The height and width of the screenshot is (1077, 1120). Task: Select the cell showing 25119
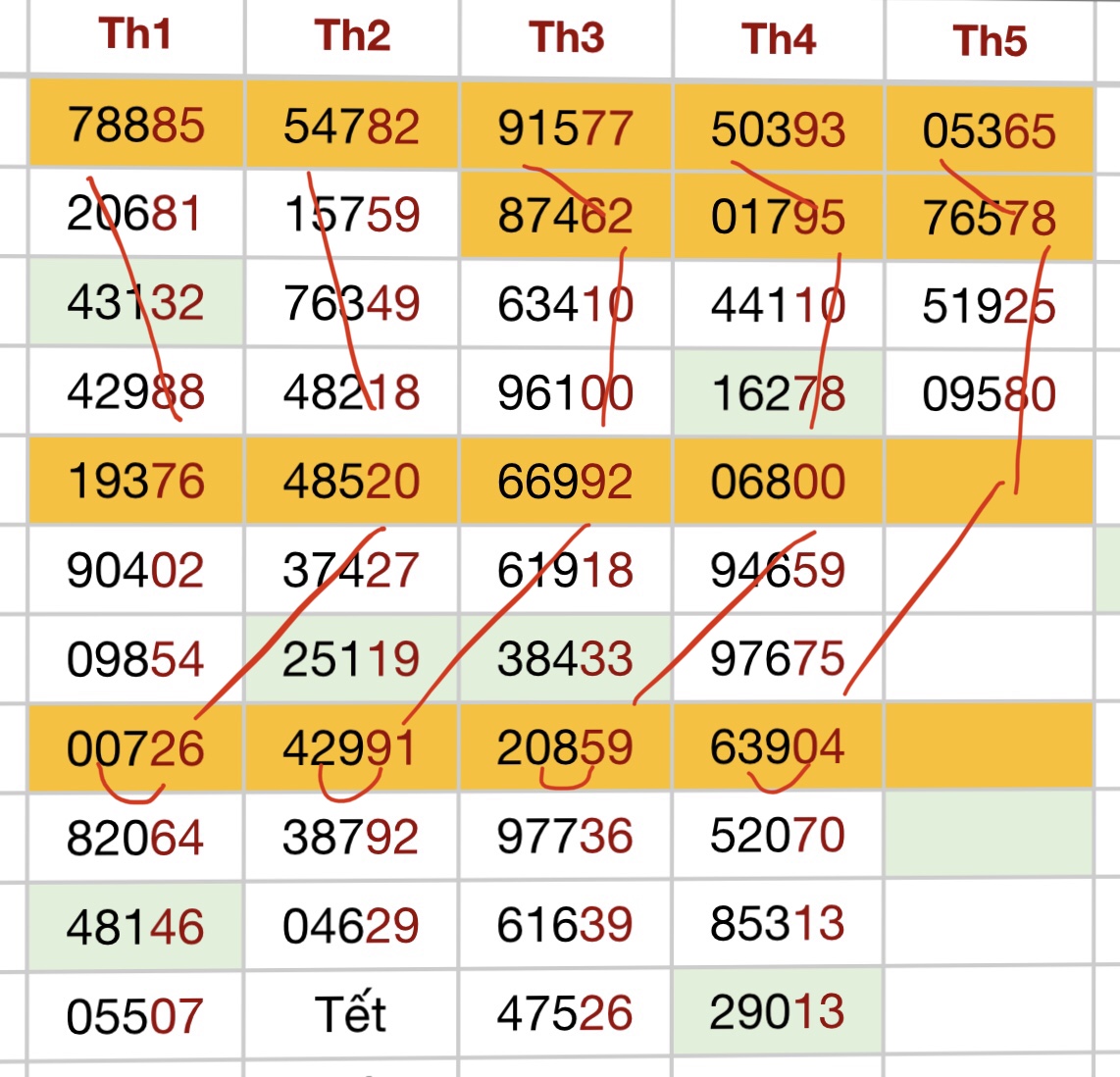coord(350,659)
